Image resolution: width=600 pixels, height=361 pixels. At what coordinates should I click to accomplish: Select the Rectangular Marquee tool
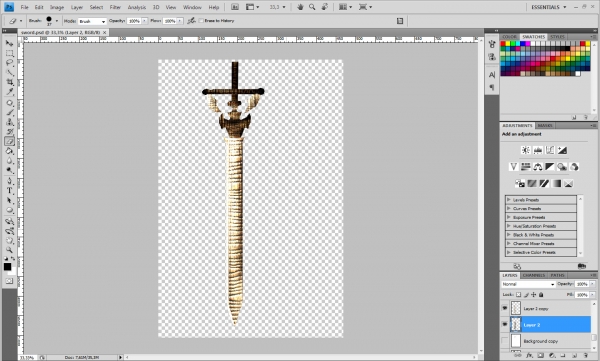tap(10, 53)
